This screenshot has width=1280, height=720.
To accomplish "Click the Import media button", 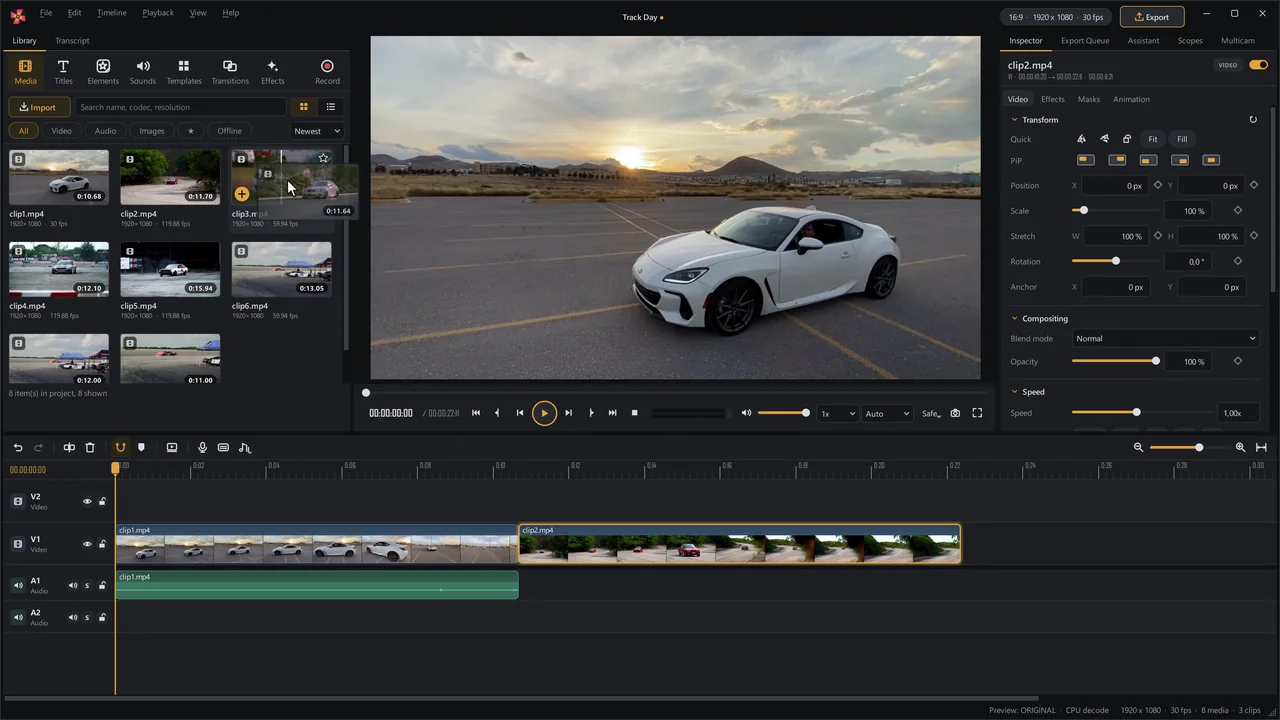I will [x=38, y=107].
